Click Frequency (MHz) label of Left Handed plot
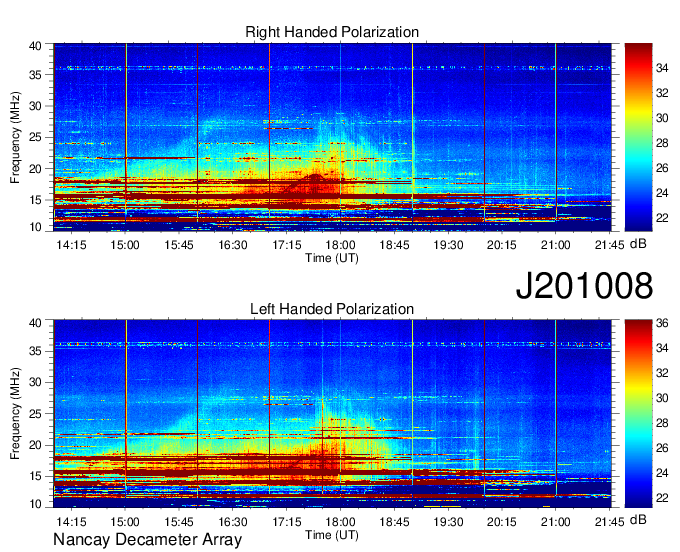 [x=15, y=414]
